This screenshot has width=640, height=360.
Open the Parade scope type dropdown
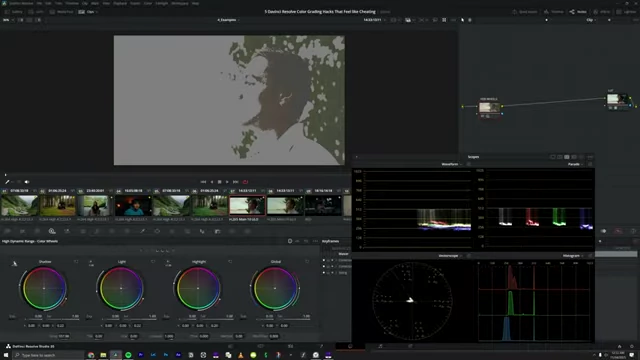(576, 164)
